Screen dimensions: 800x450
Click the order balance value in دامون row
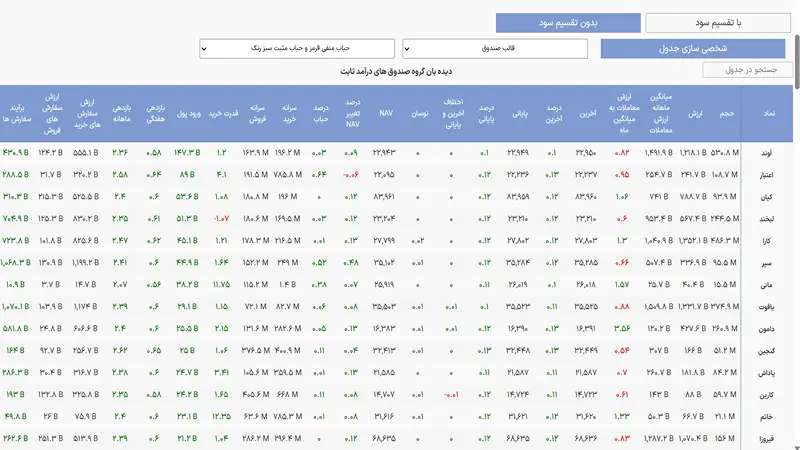click(15, 328)
